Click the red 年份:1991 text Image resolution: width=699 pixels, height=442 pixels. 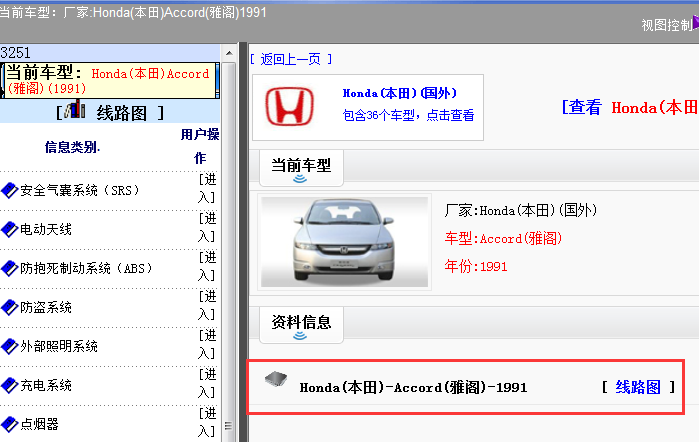476,267
